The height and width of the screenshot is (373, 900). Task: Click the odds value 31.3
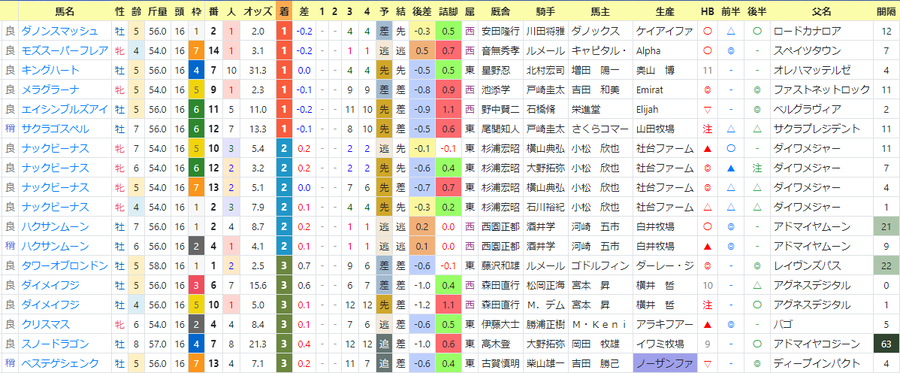[258, 70]
